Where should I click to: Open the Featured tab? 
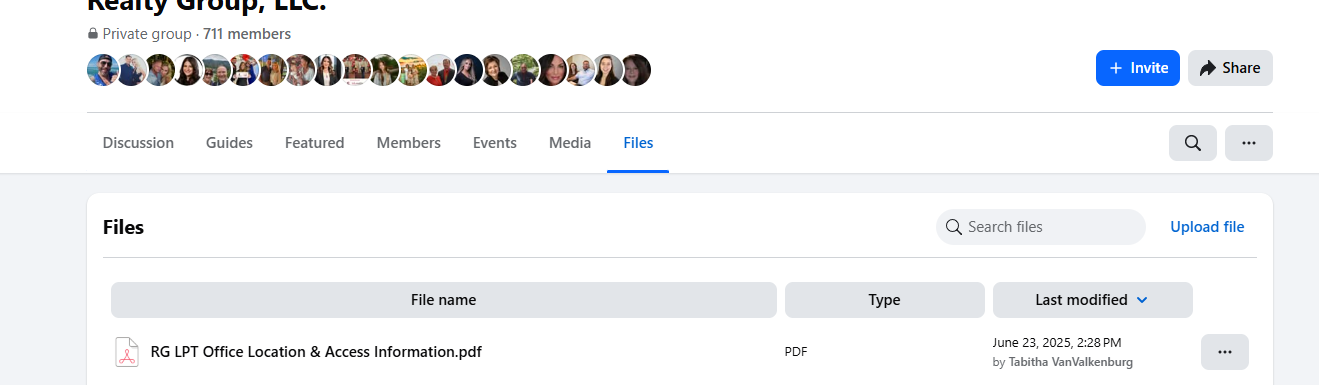coord(314,143)
